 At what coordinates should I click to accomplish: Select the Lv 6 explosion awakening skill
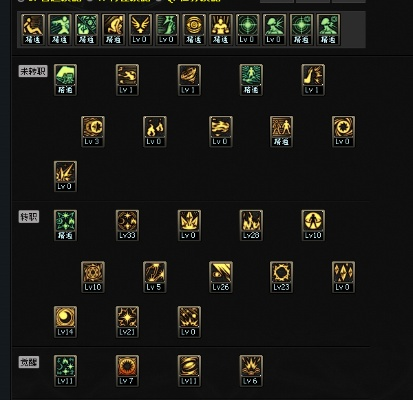[x=251, y=371]
